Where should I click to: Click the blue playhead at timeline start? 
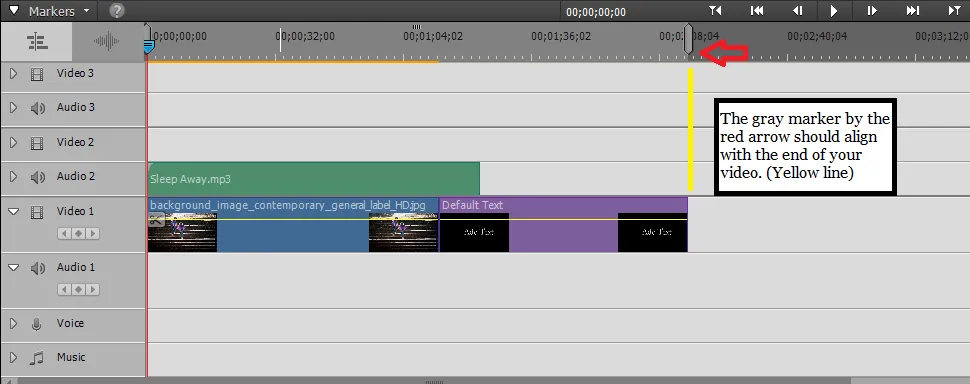coord(148,46)
